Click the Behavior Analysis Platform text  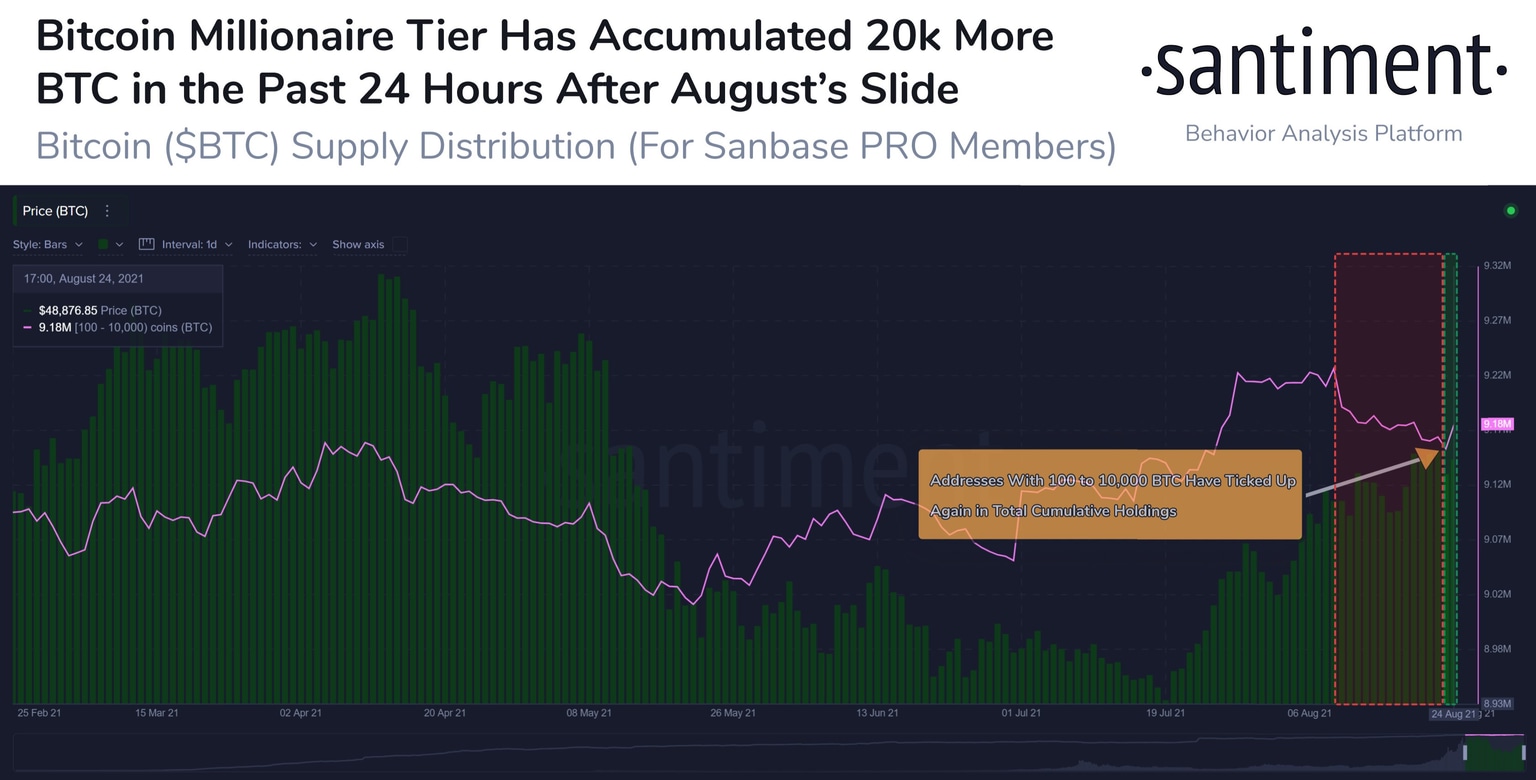coord(1323,133)
